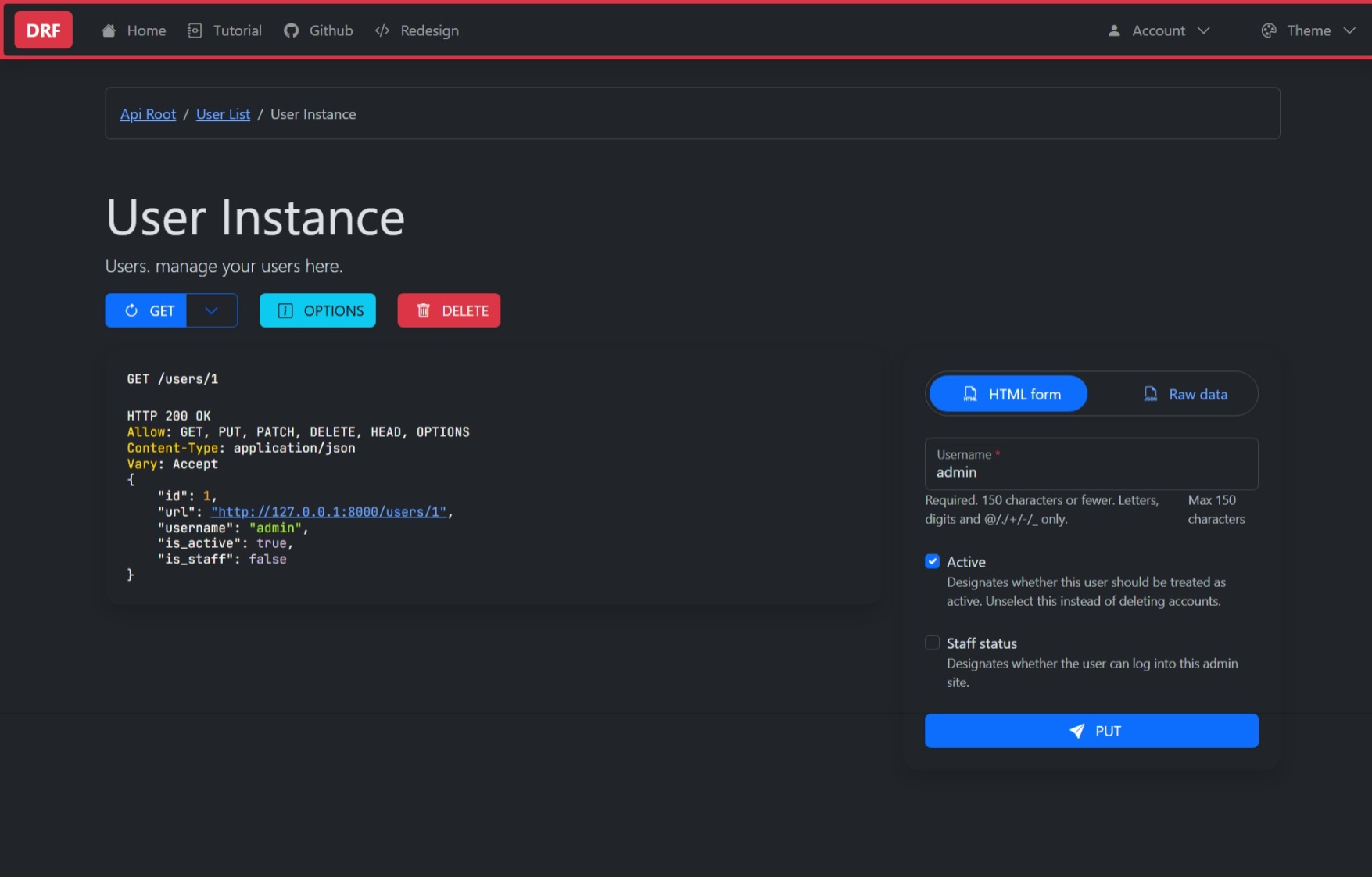Screen dimensions: 1372x877
Task: Open the Account dropdown chevron
Action: (1204, 30)
